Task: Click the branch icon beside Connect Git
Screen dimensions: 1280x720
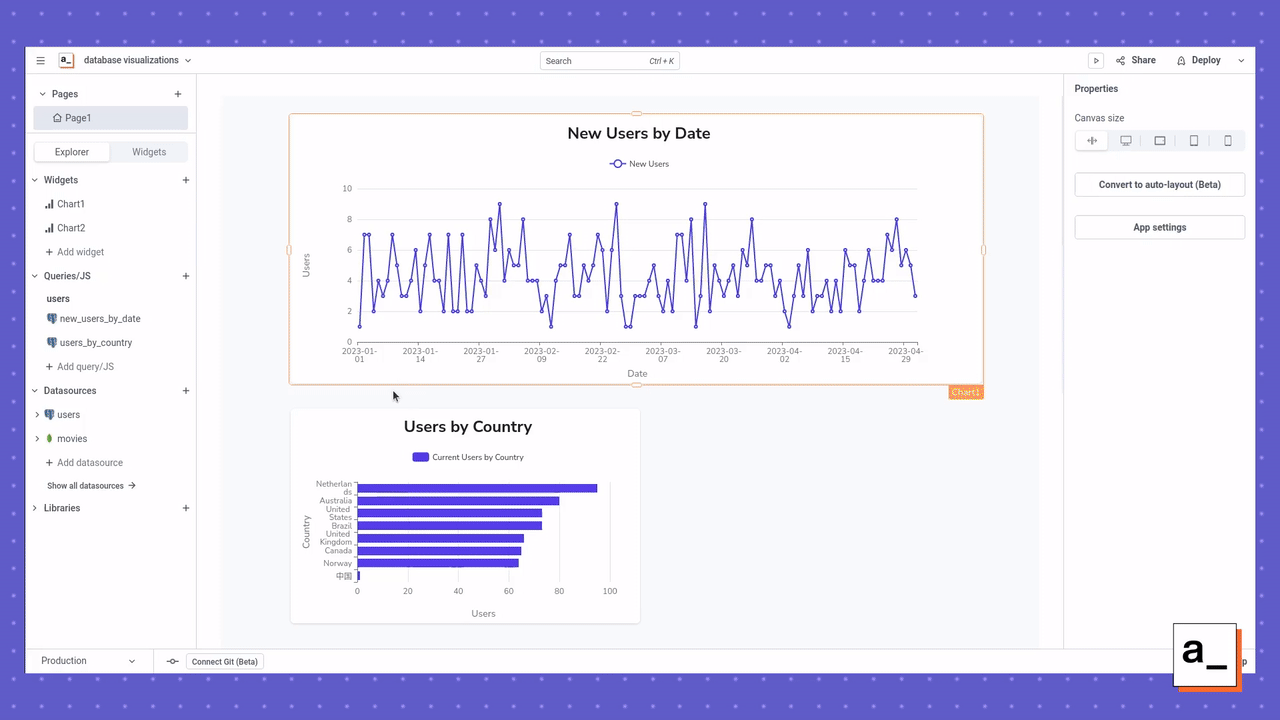Action: click(x=172, y=661)
